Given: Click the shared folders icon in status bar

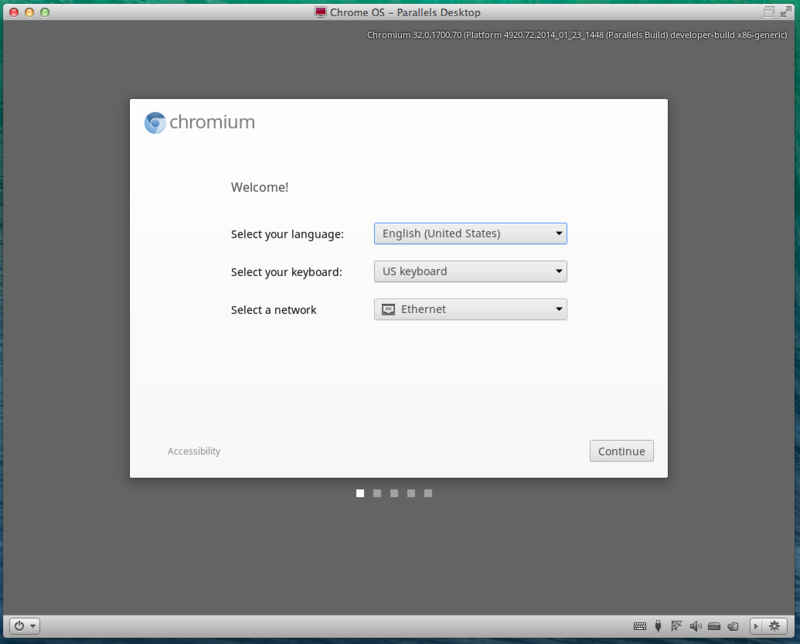Looking at the screenshot, I should coord(733,626).
